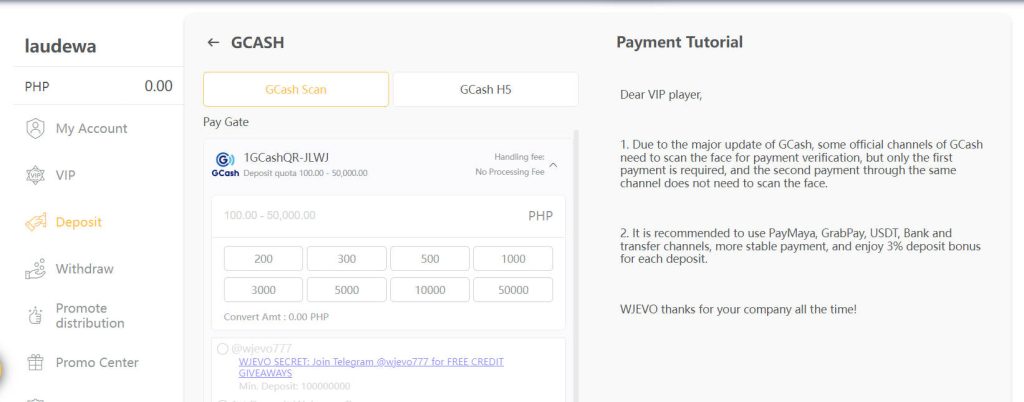Click the 'Min. Deposit: 100000000' text
The width and height of the screenshot is (1024, 402).
[x=295, y=386]
